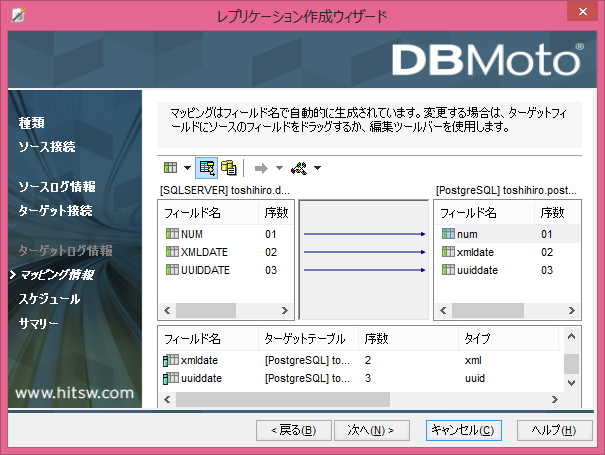The height and width of the screenshot is (455, 605).
Task: Select the num target field icon
Action: (448, 234)
